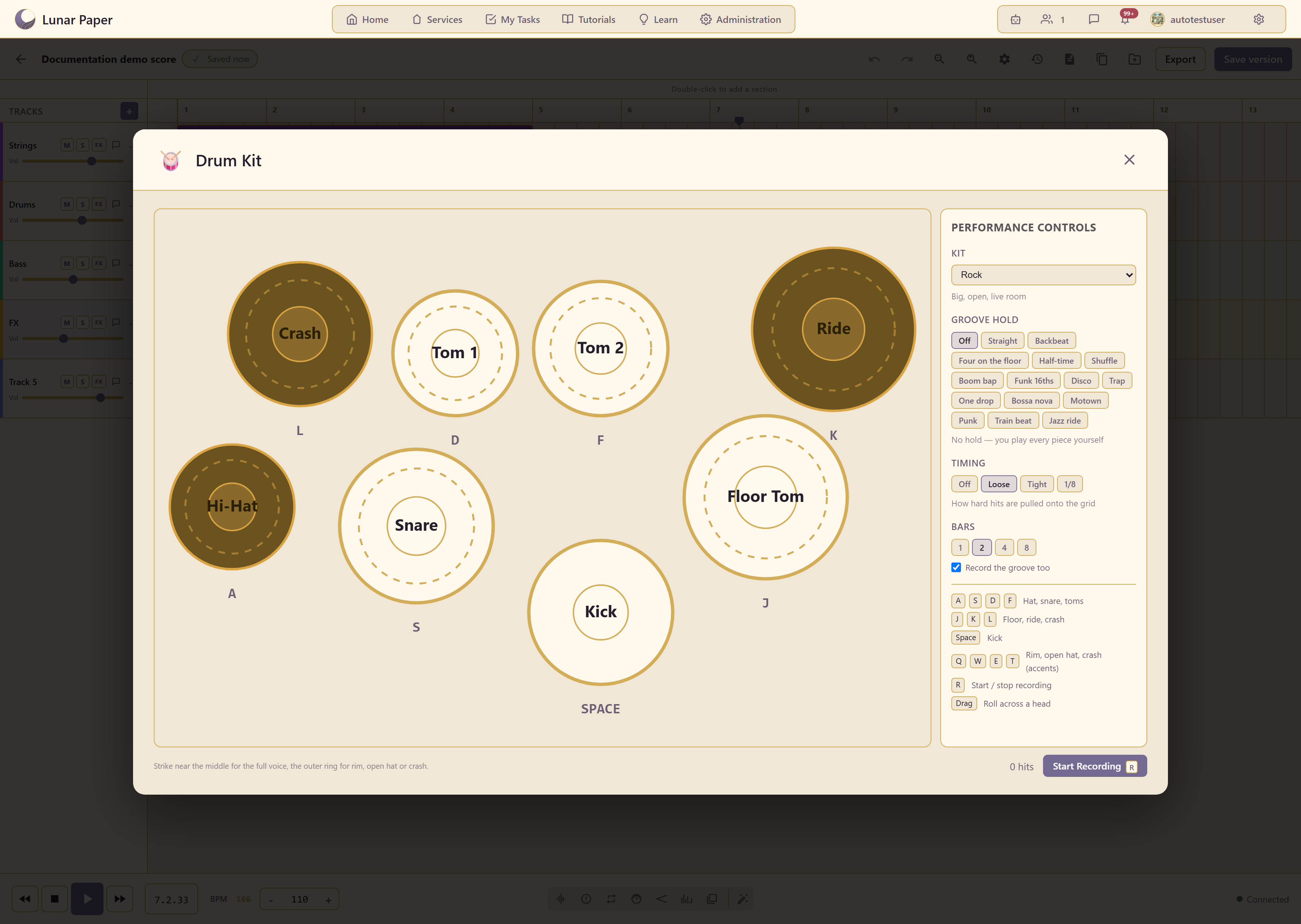Select the Train beat groove
This screenshot has width=1301, height=924.
[x=1013, y=421]
